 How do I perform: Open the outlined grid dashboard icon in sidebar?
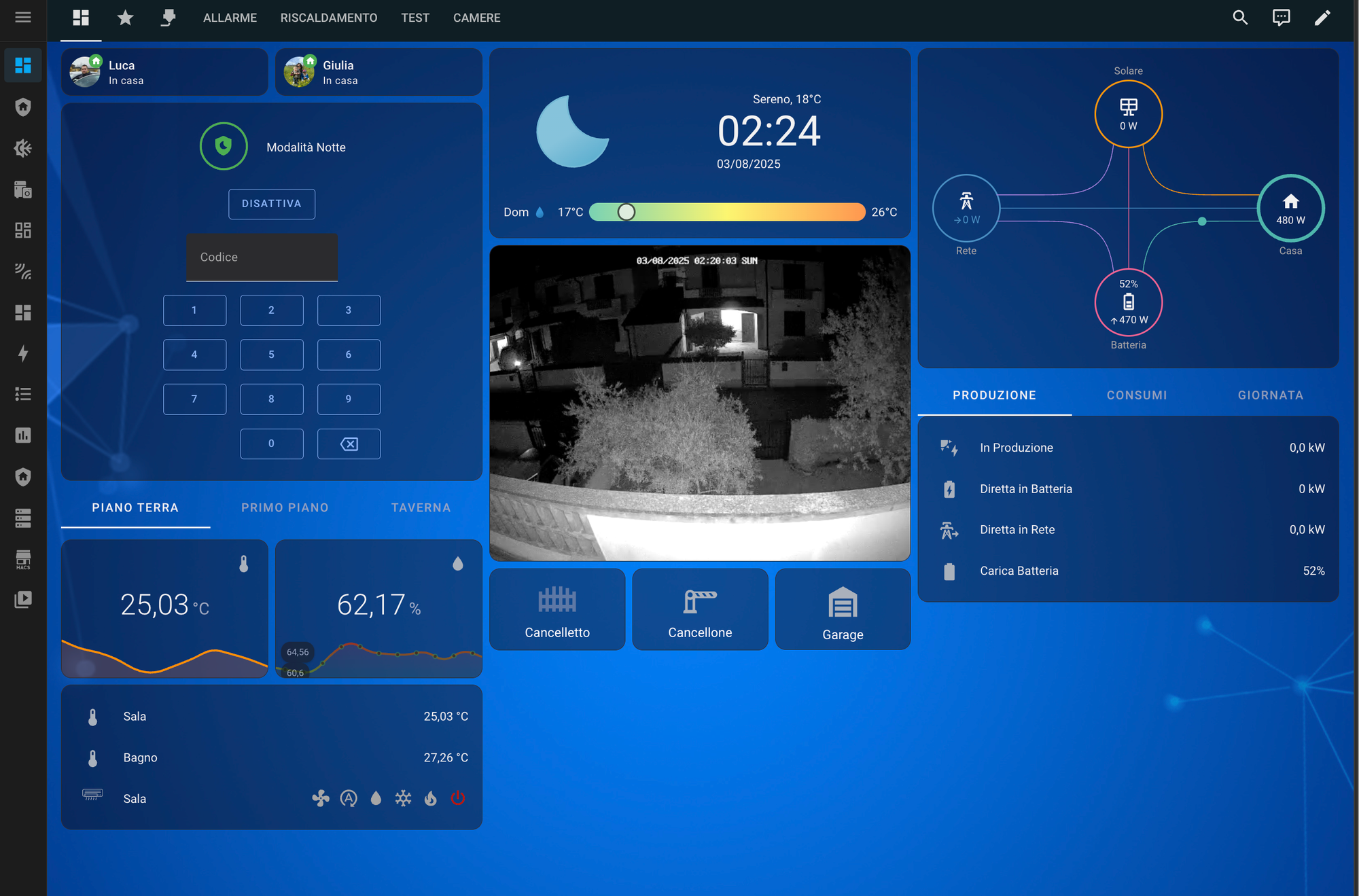coord(23,230)
